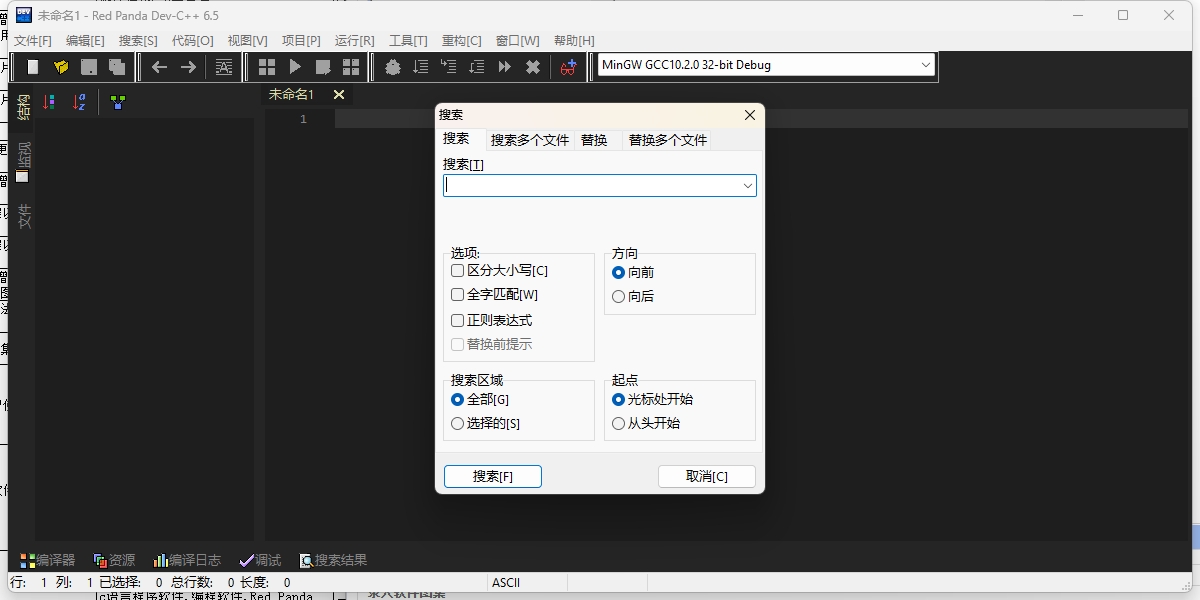Click the Step Out debug icon

point(477,67)
